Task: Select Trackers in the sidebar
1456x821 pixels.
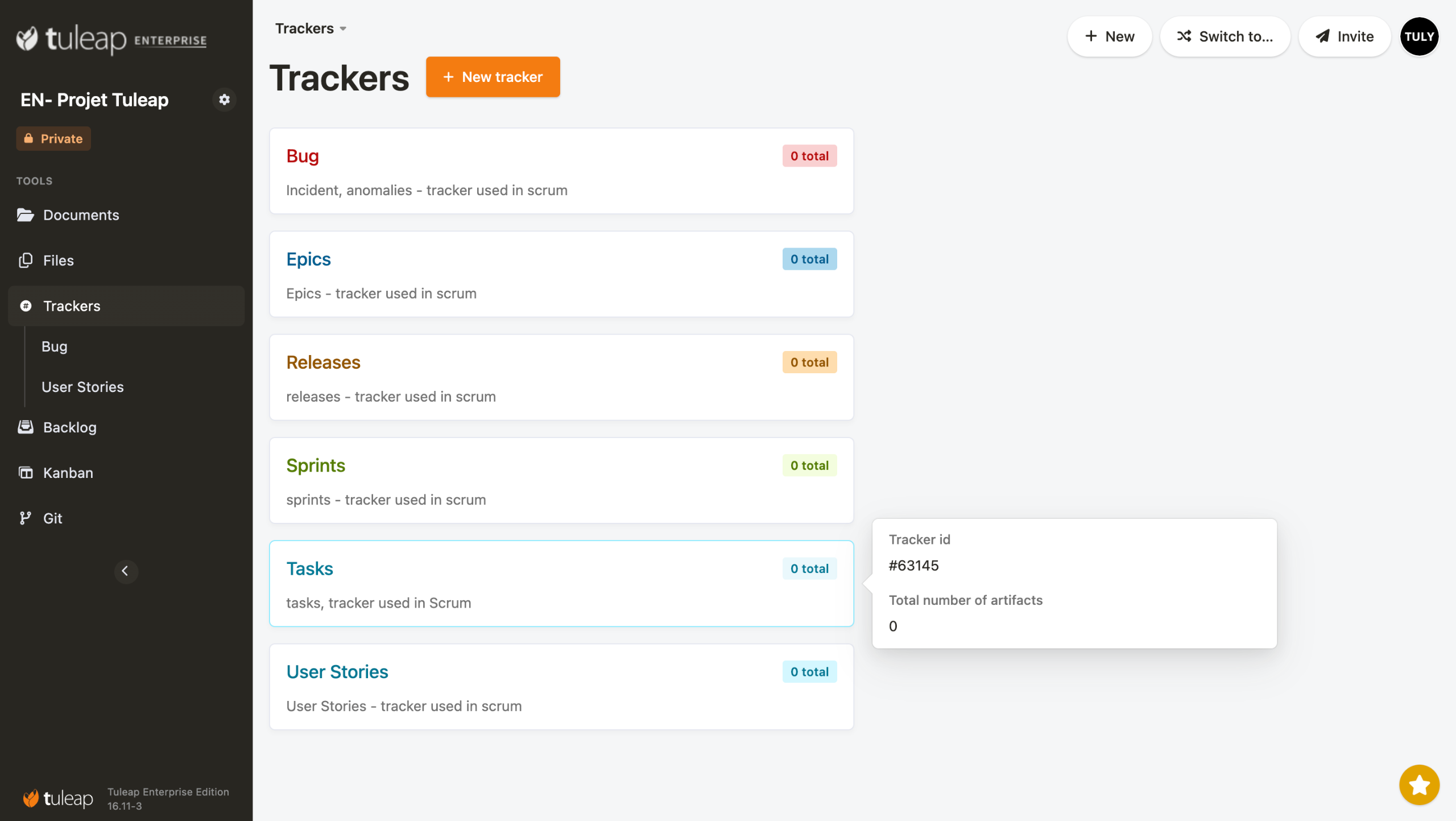Action: (x=72, y=306)
